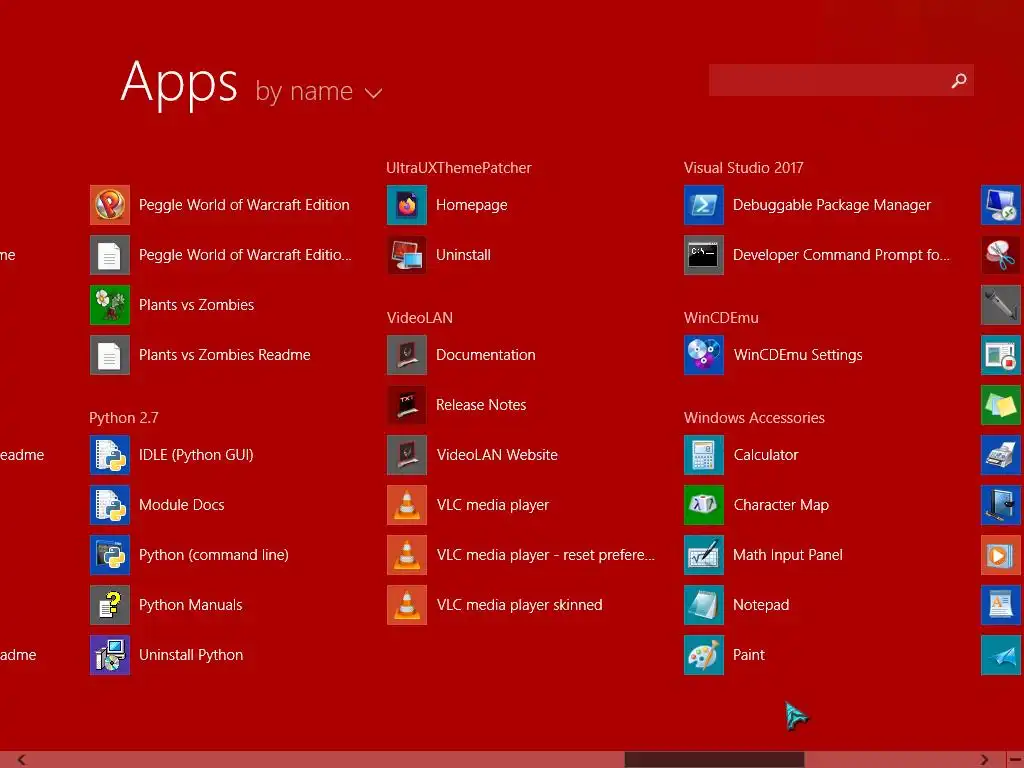This screenshot has height=768, width=1024.
Task: Click the search magnifier icon
Action: click(x=959, y=80)
